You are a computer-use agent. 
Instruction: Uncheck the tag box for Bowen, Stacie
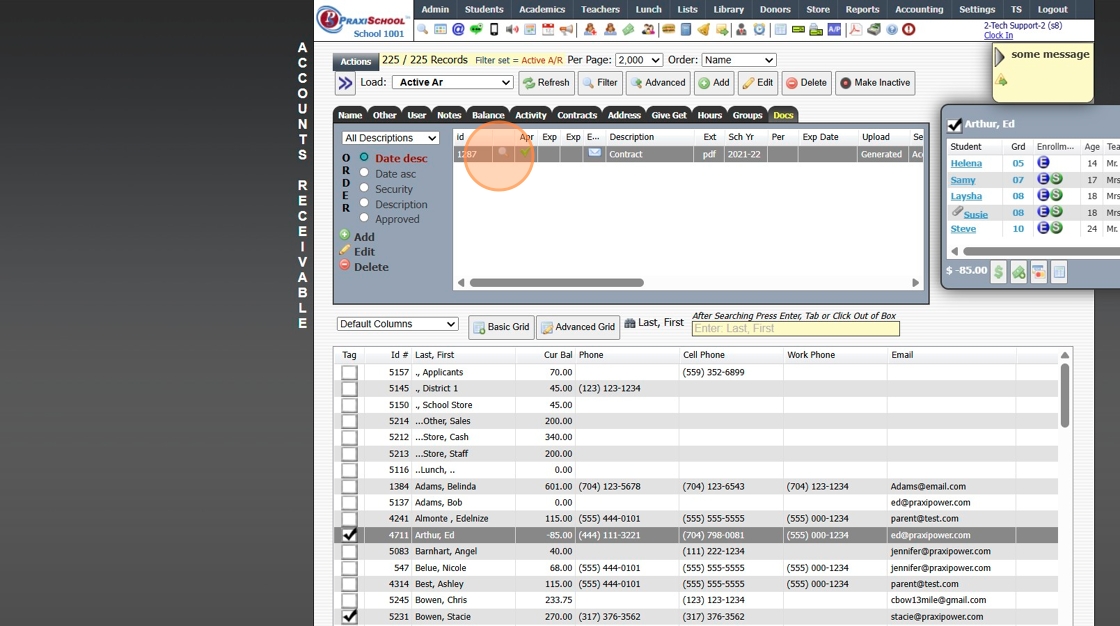(349, 616)
